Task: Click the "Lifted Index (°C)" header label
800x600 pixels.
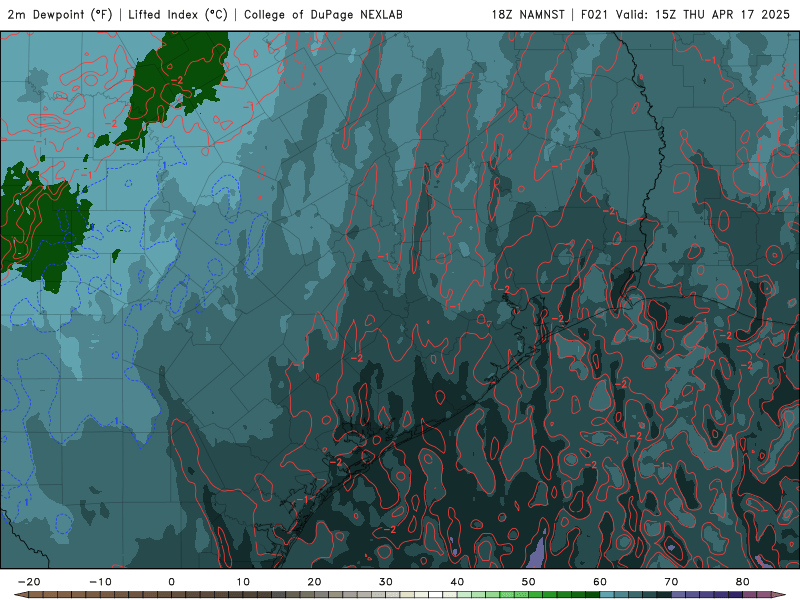Action: pyautogui.click(x=178, y=15)
